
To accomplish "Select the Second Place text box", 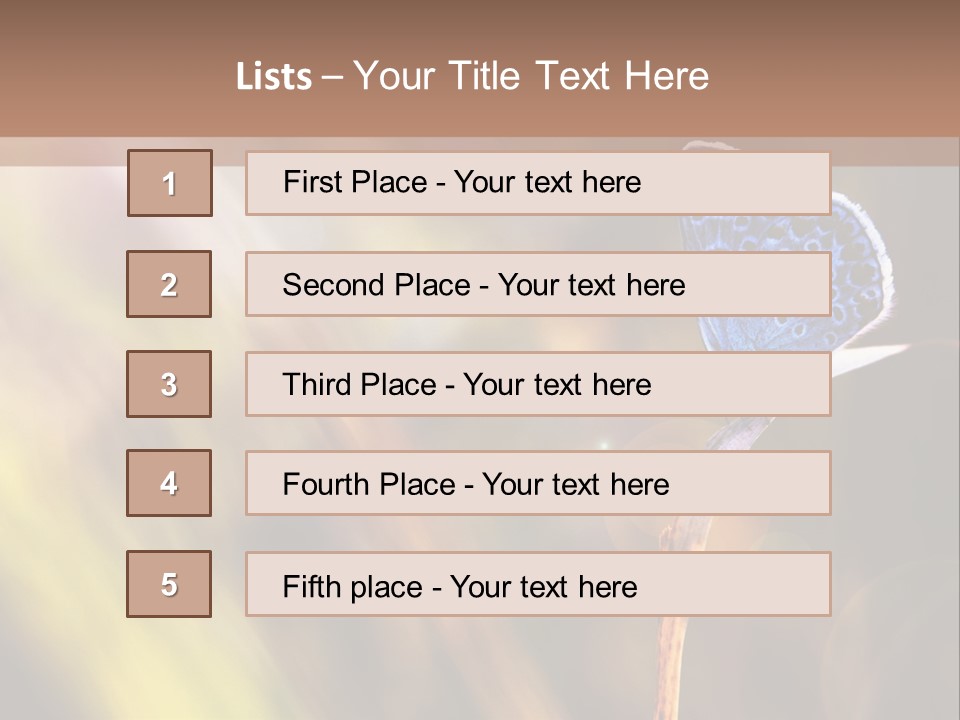I will click(x=537, y=284).
